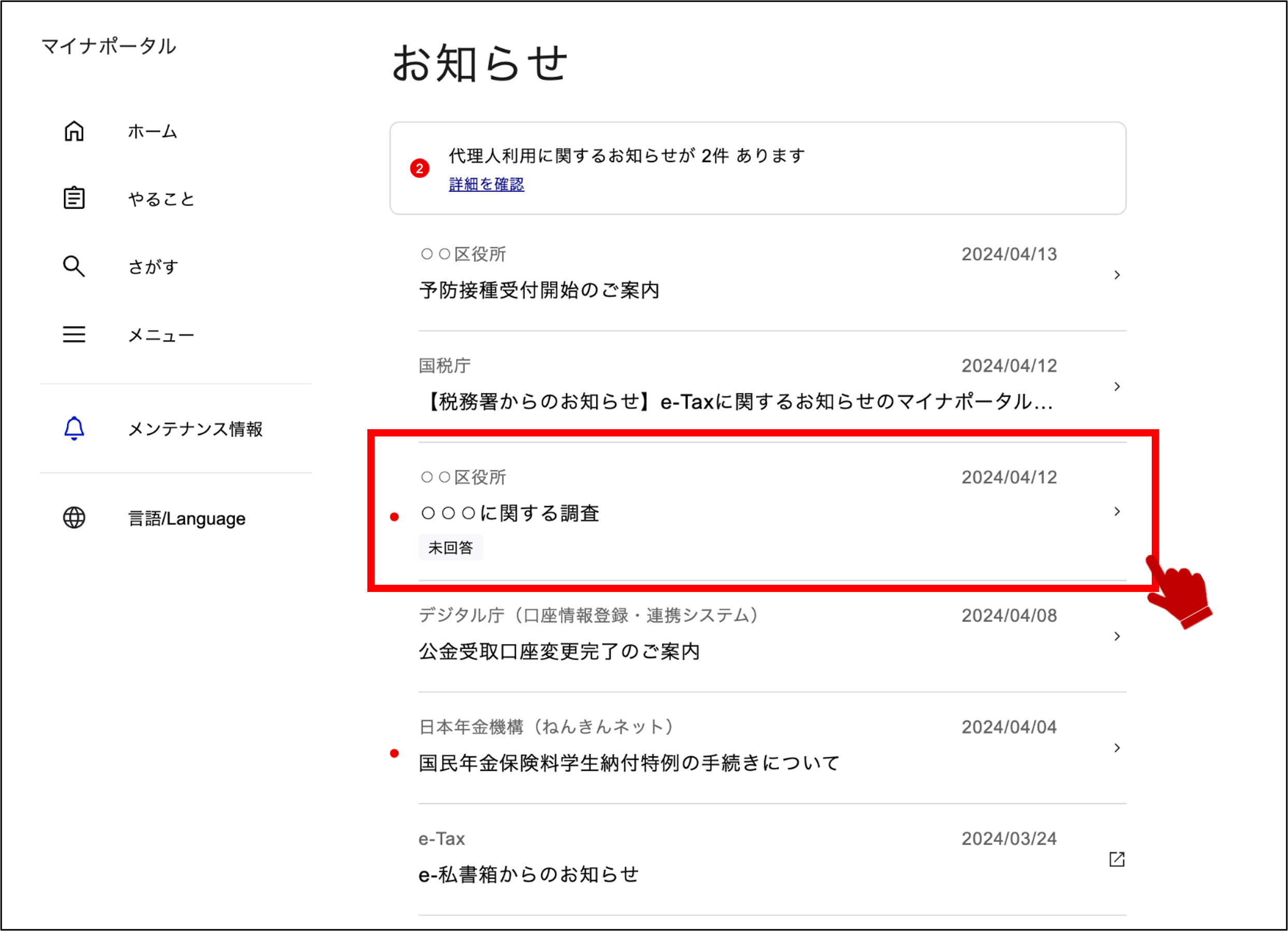Click the メンテナンス情報 bell icon
This screenshot has width=1288, height=931.
[74, 428]
